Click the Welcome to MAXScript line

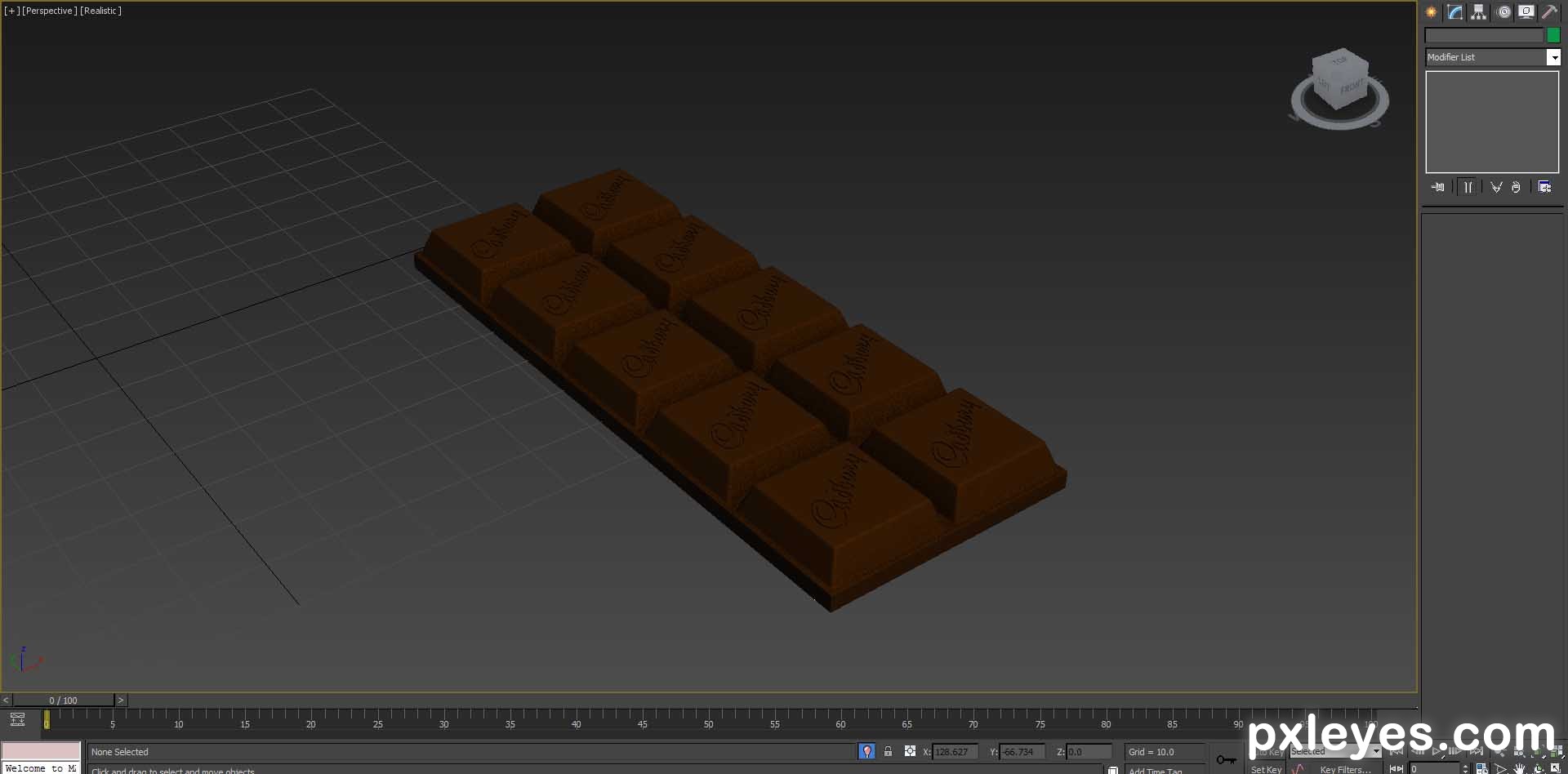click(x=40, y=768)
